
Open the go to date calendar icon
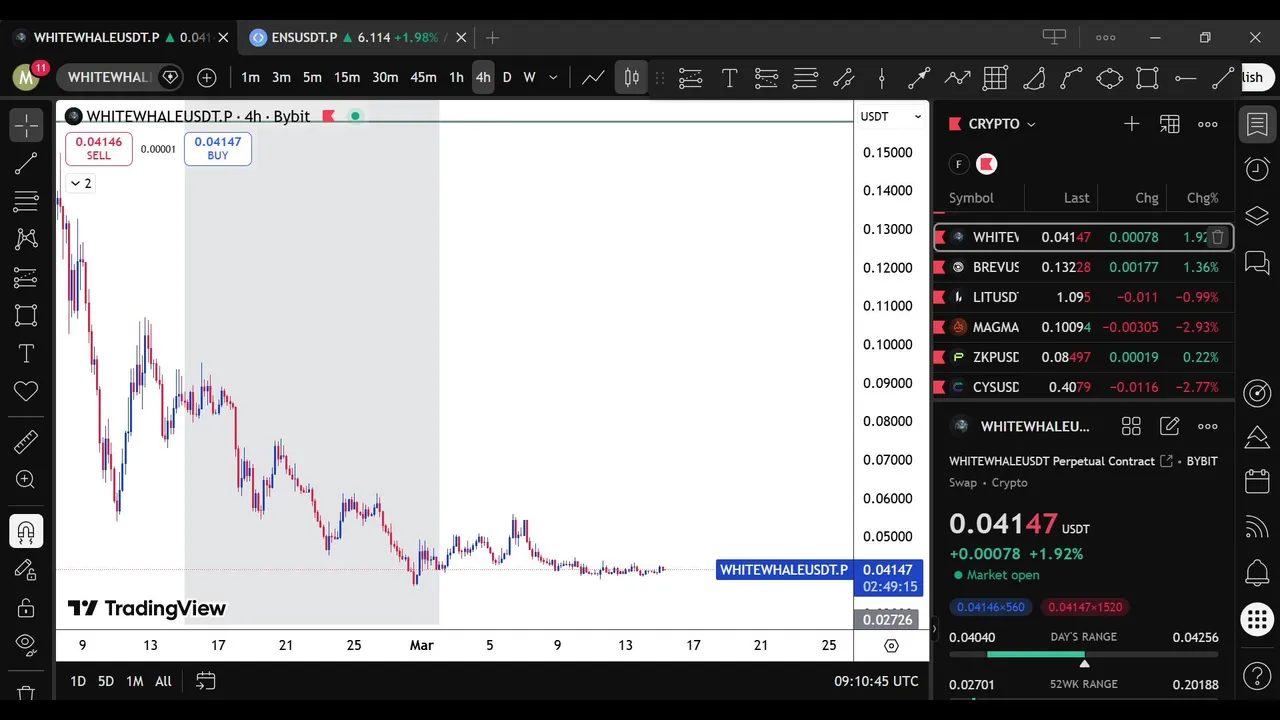[x=205, y=681]
